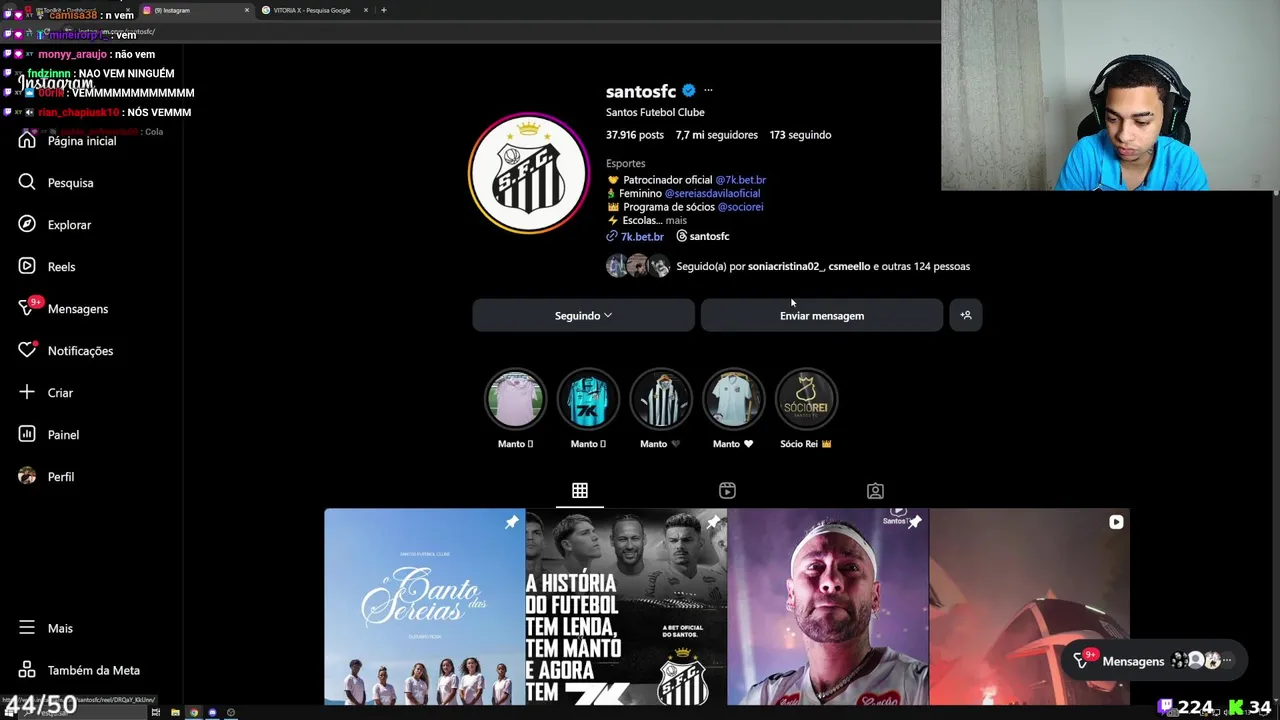Click the verified badge next to santosfc

pyautogui.click(x=689, y=91)
